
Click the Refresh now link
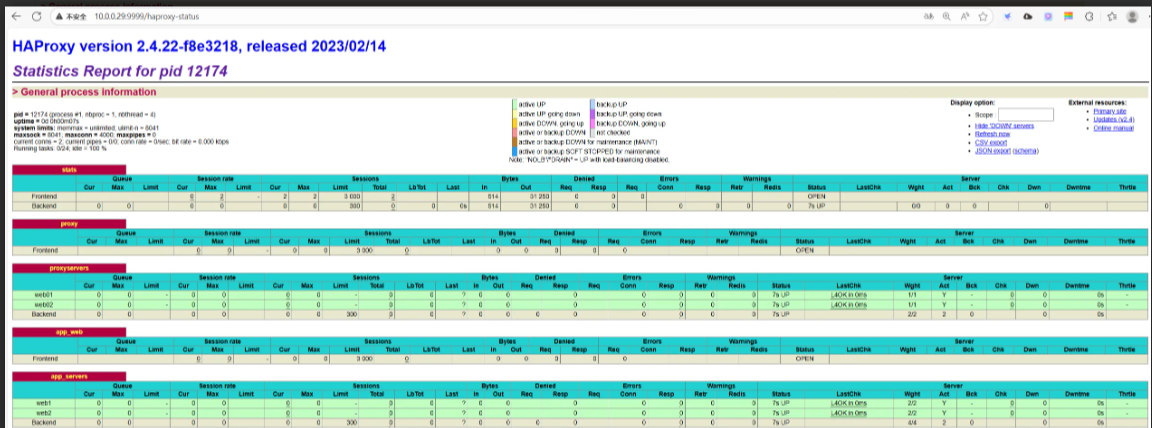992,134
